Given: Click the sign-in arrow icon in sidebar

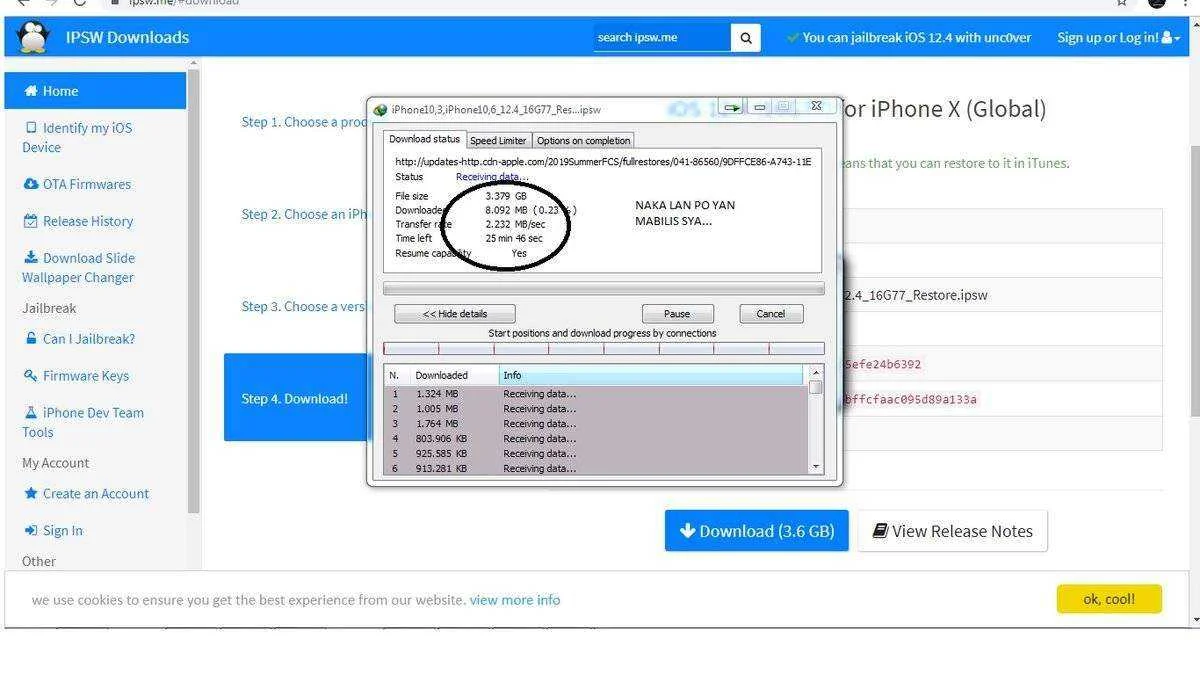Looking at the screenshot, I should coord(31,531).
